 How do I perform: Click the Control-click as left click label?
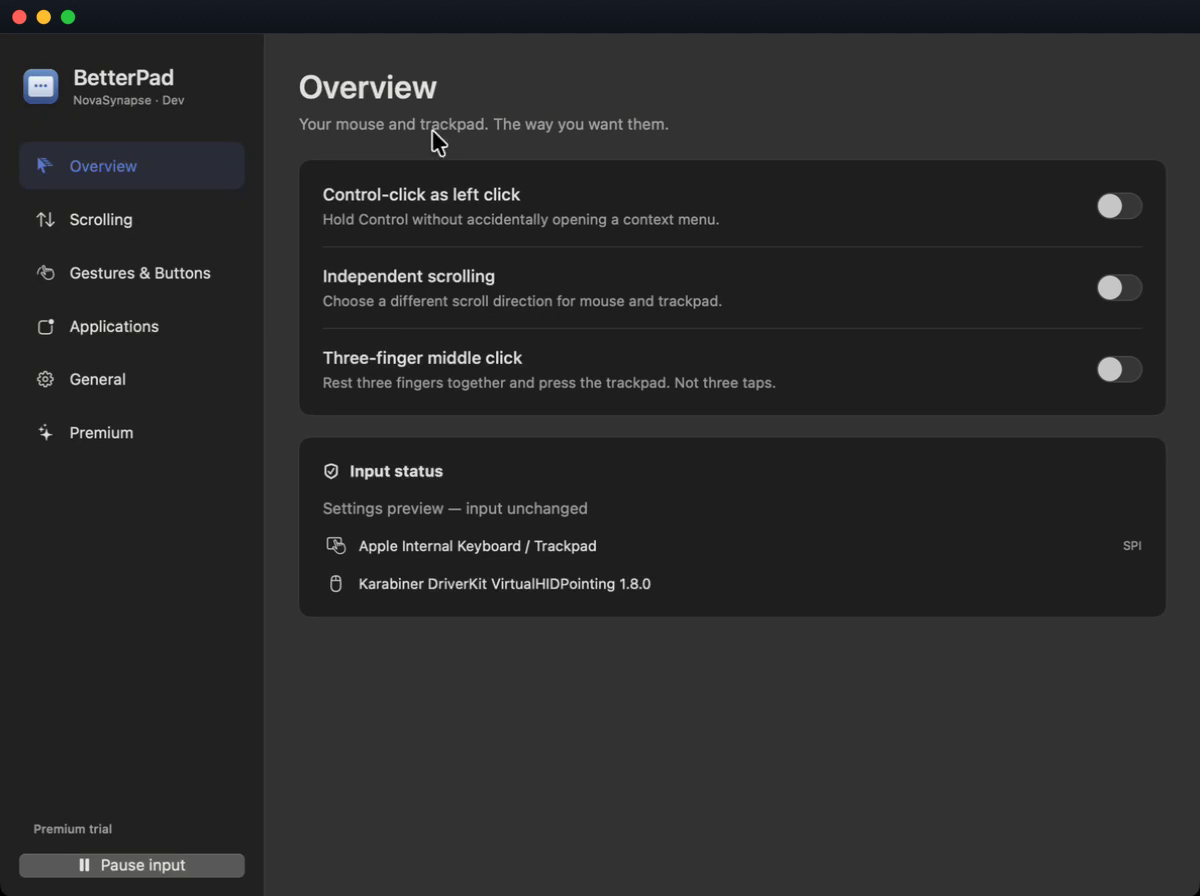point(421,195)
